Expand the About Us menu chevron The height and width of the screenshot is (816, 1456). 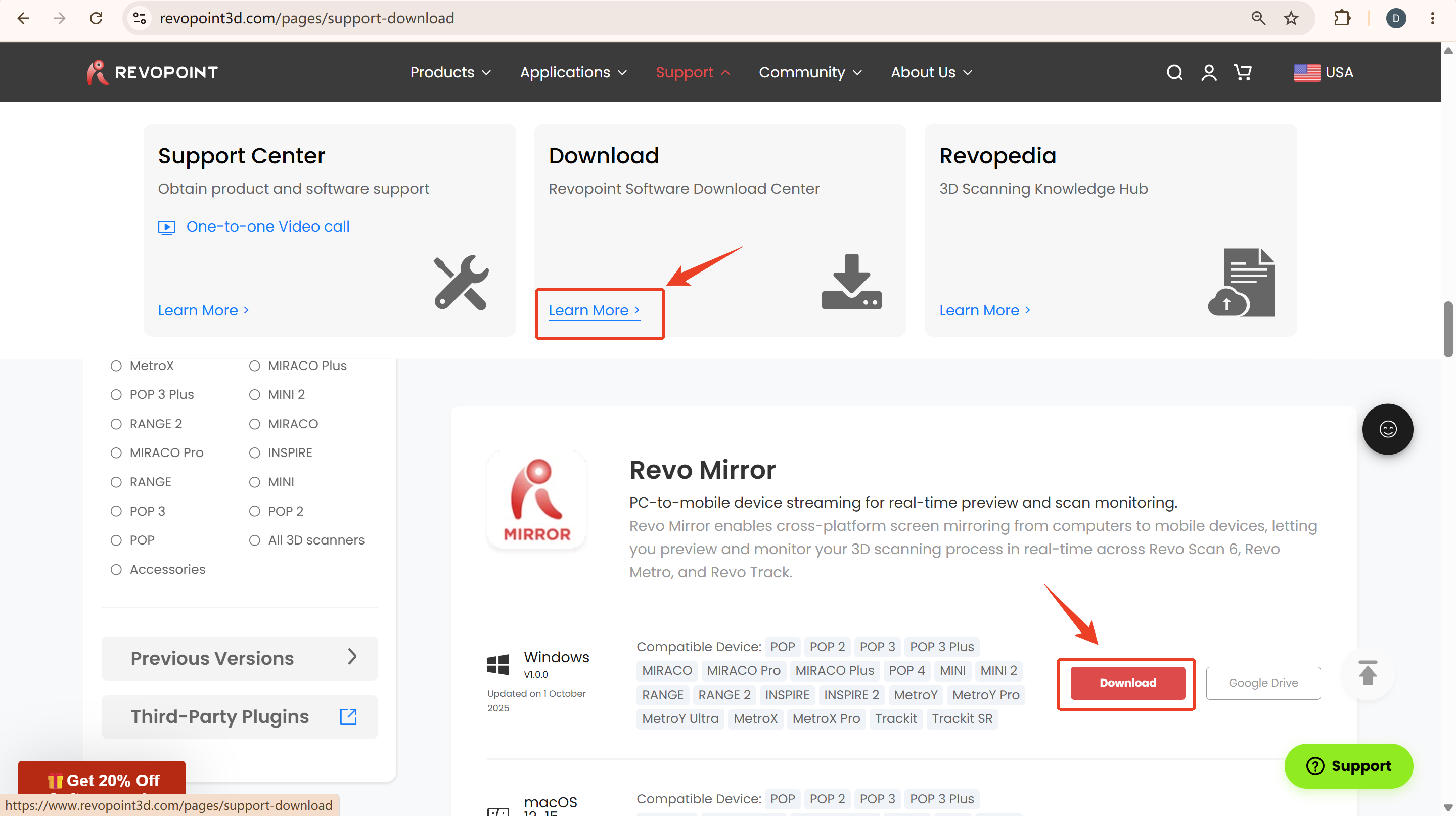[967, 73]
